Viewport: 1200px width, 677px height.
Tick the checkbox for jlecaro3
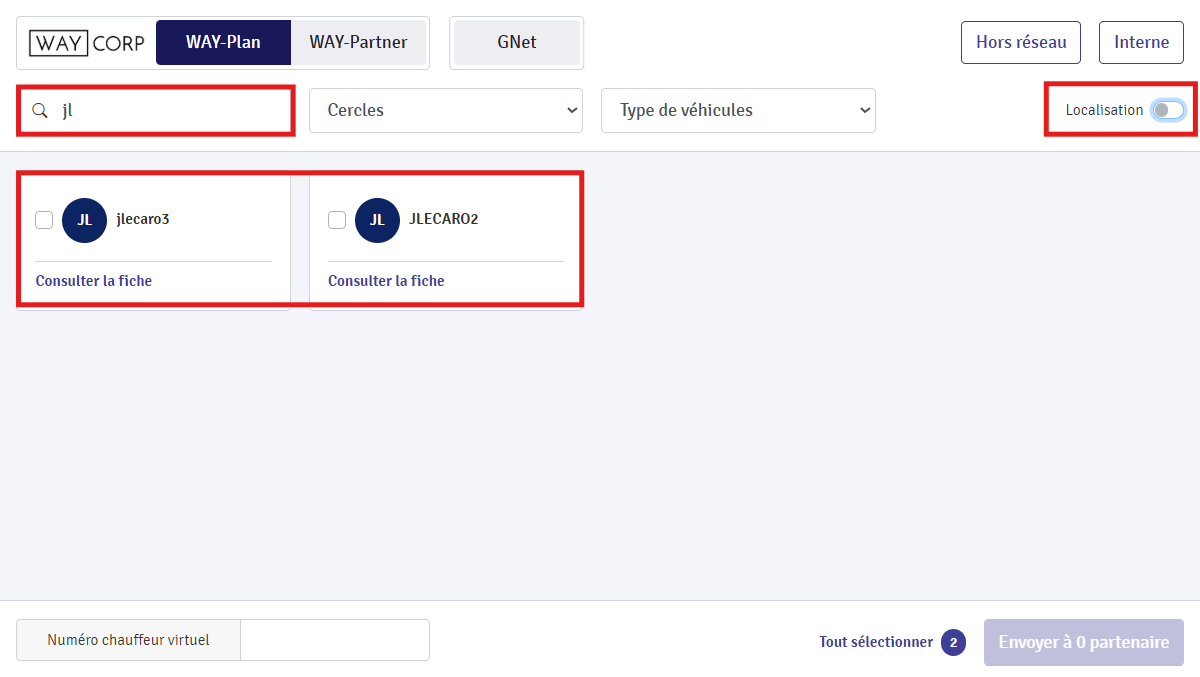(x=44, y=220)
